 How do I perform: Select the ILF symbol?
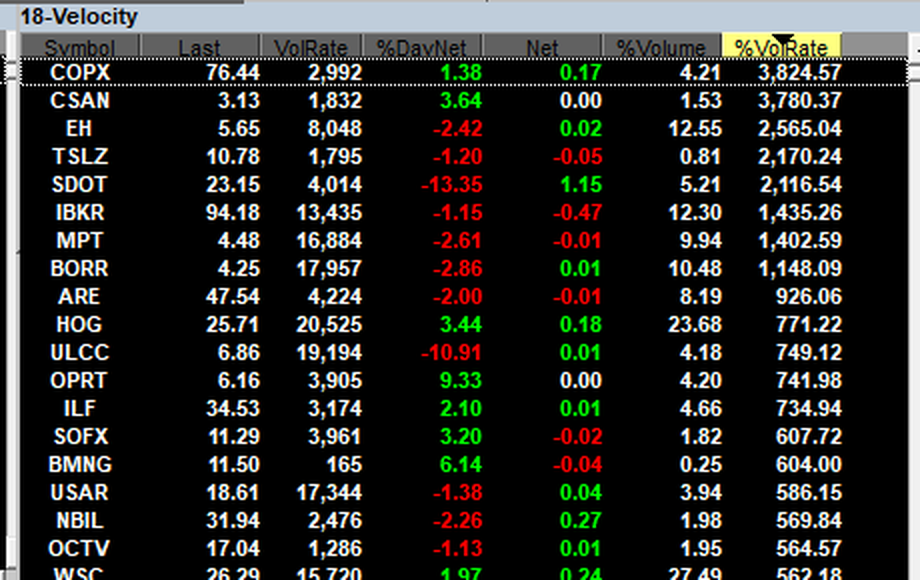pyautogui.click(x=79, y=409)
